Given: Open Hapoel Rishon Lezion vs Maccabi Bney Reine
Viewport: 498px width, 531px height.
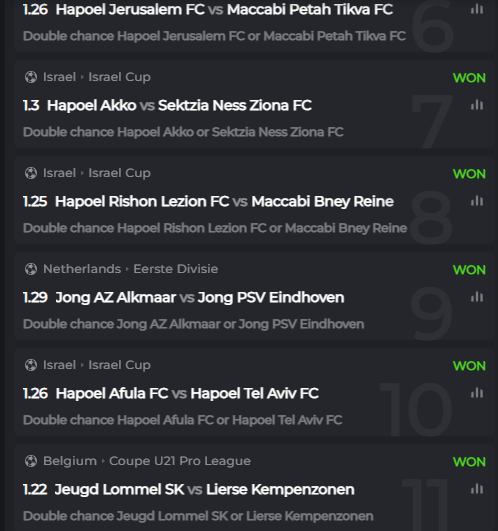Looking at the screenshot, I should tap(224, 201).
